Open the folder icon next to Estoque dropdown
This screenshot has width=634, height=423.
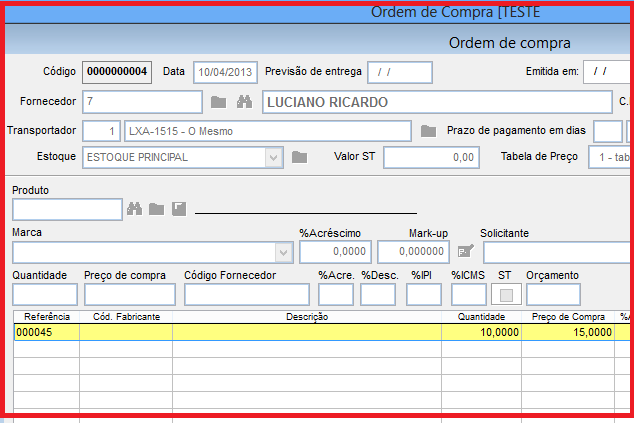(299, 157)
